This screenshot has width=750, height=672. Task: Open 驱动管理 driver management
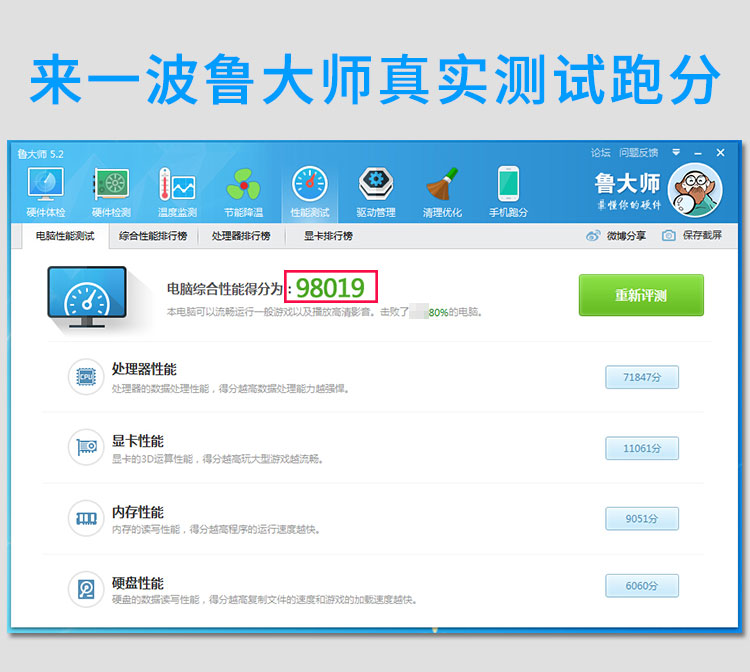[x=376, y=192]
